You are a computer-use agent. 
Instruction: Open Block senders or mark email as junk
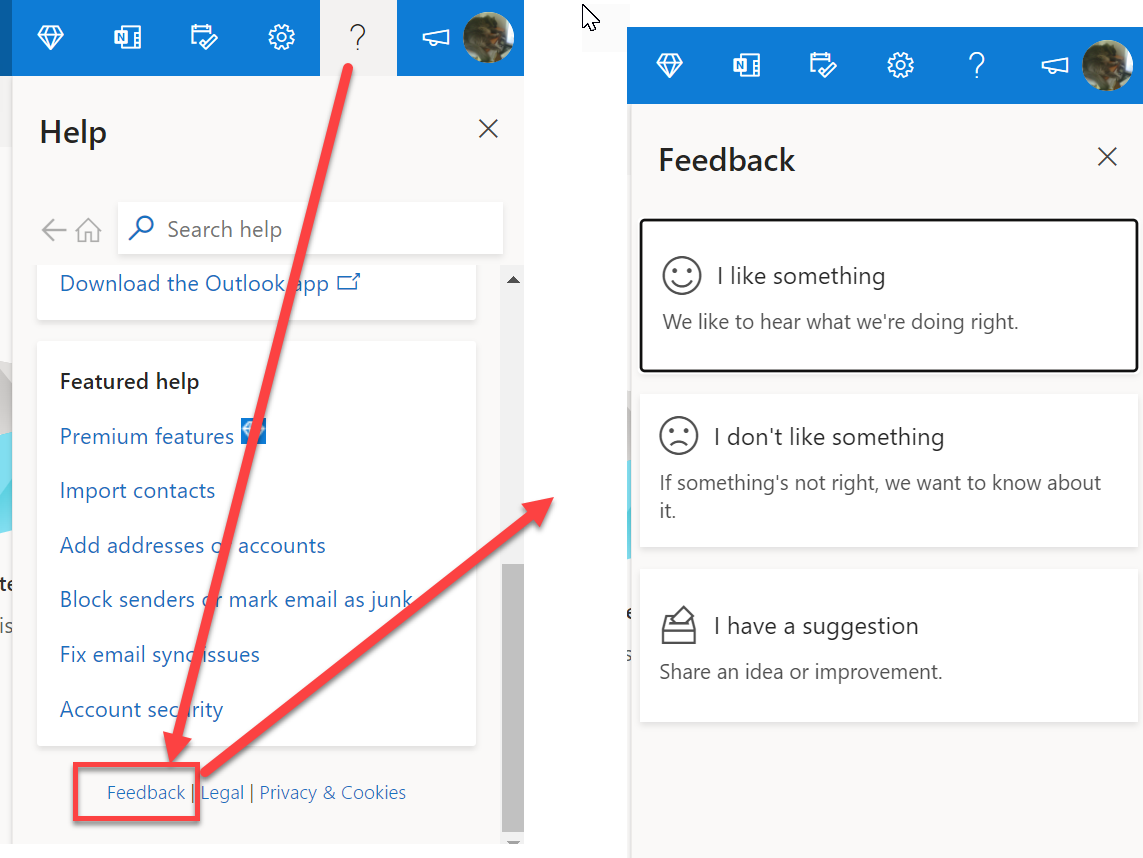pos(236,599)
